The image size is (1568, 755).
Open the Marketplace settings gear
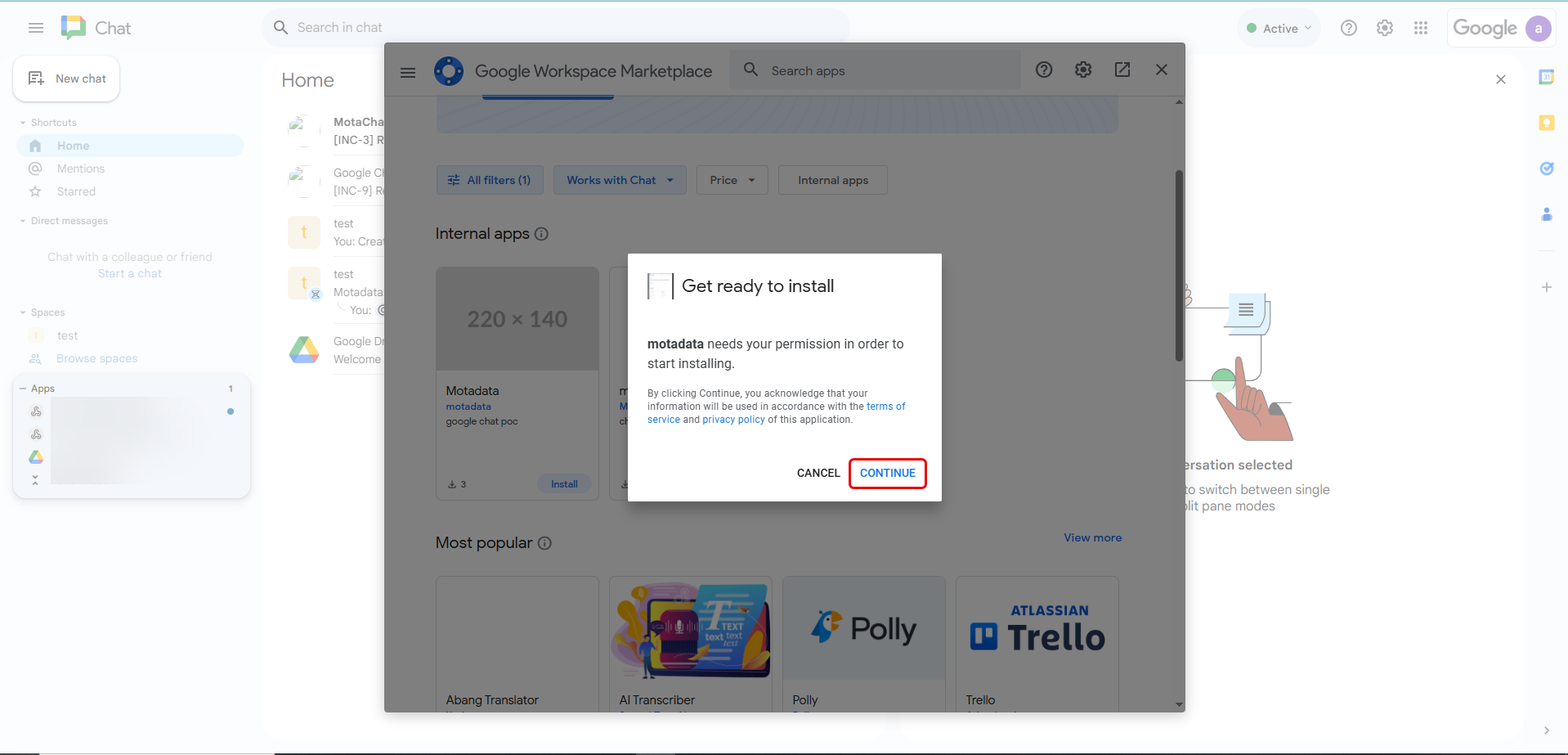tap(1083, 70)
